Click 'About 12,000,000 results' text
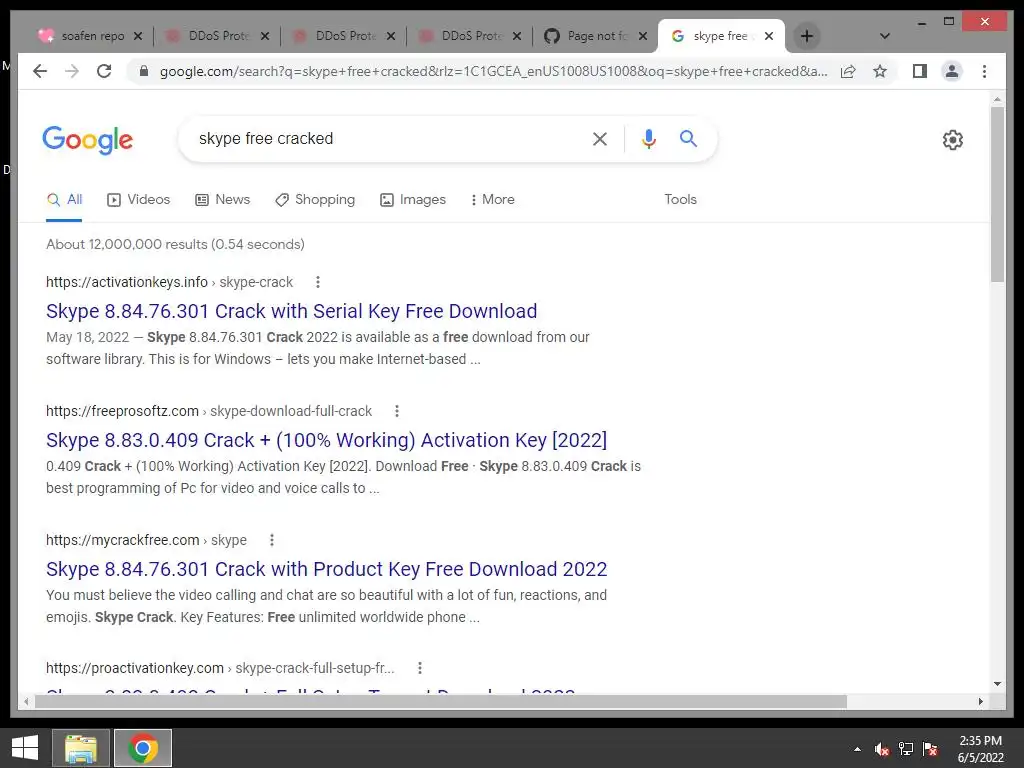The width and height of the screenshot is (1024, 768). point(175,244)
